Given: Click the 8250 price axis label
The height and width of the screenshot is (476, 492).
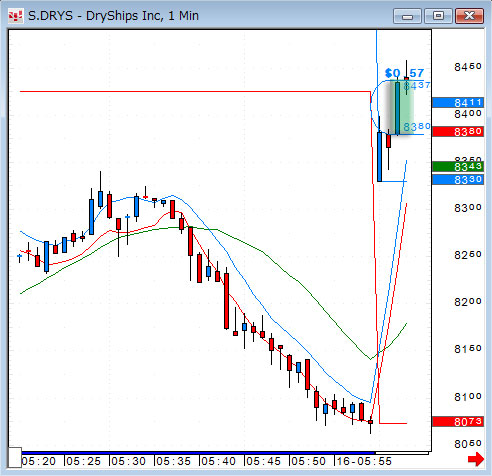Looking at the screenshot, I should pyautogui.click(x=468, y=255).
